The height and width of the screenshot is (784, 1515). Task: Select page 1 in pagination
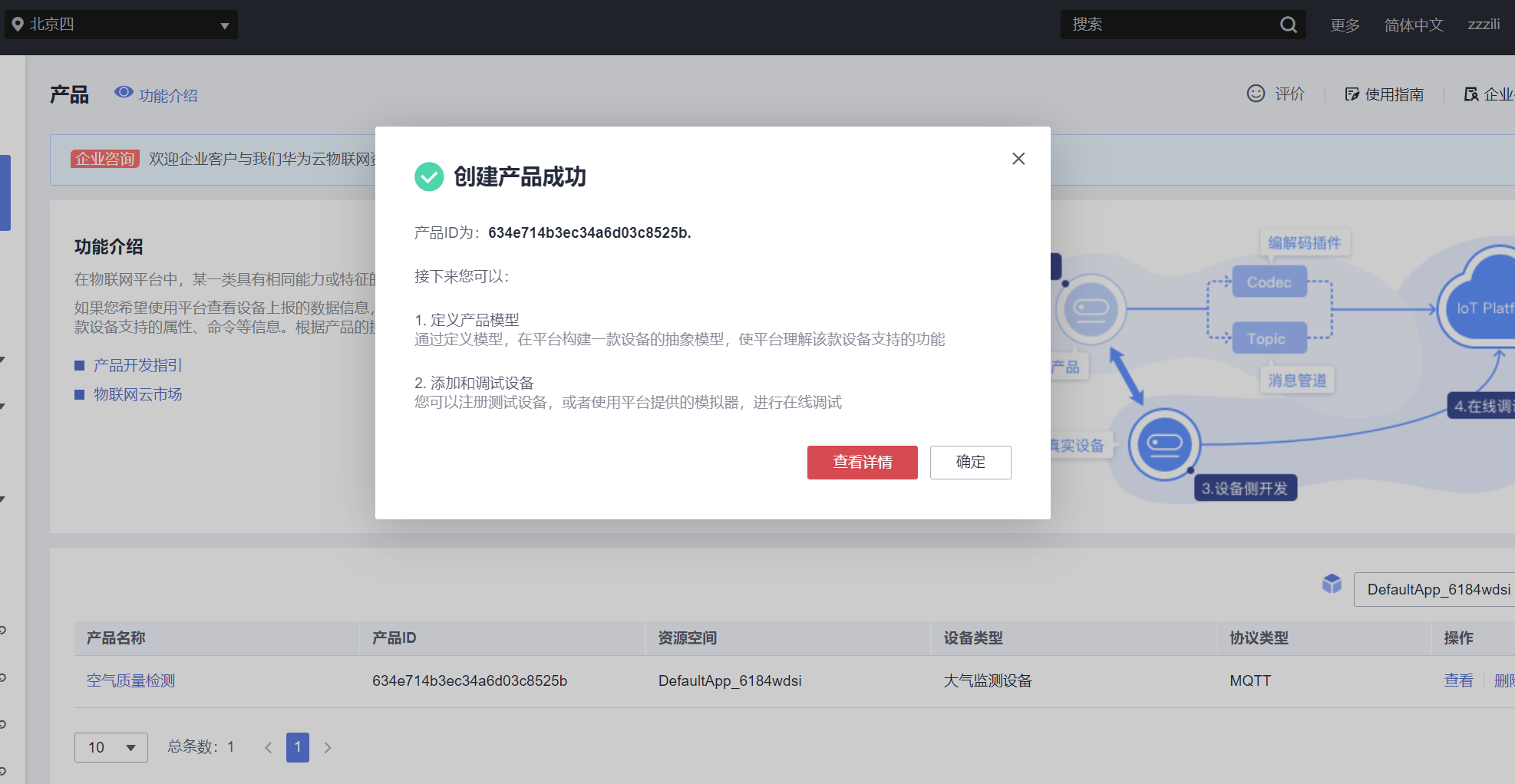click(298, 747)
